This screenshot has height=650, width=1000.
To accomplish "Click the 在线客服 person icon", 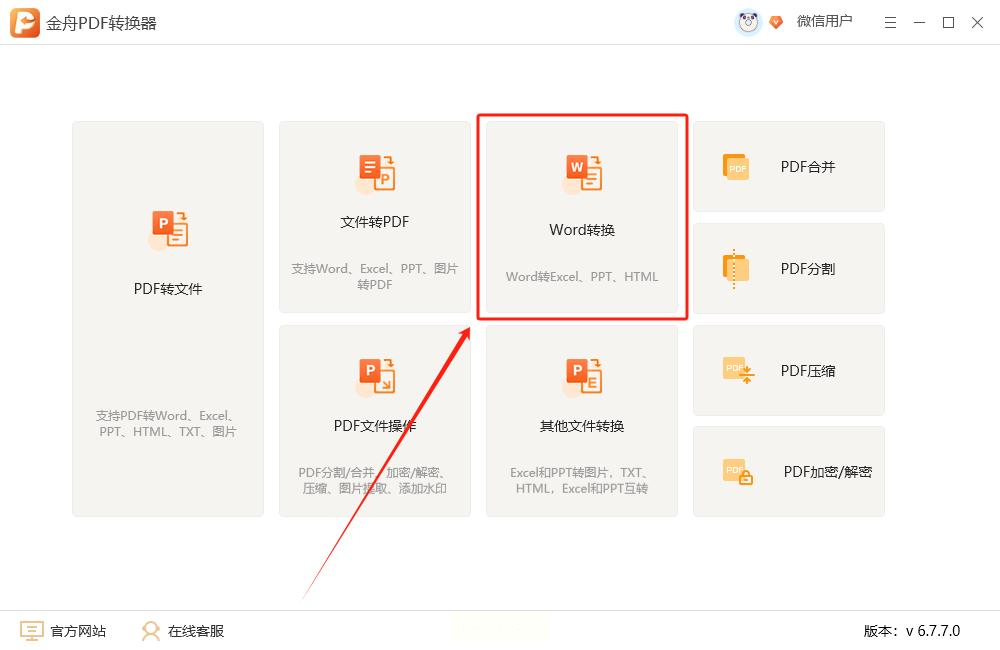I will click(x=151, y=631).
